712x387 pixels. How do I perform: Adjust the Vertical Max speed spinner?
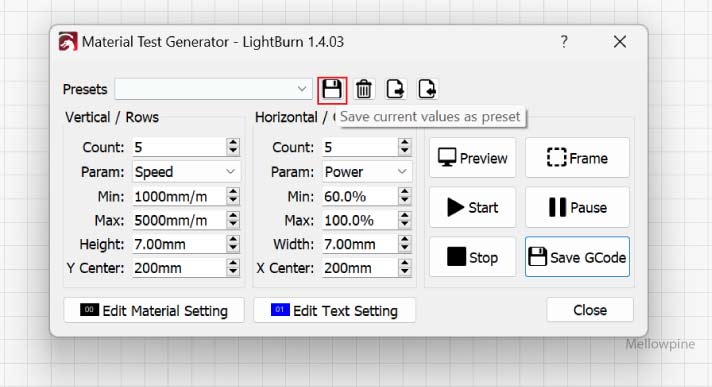(x=233, y=220)
